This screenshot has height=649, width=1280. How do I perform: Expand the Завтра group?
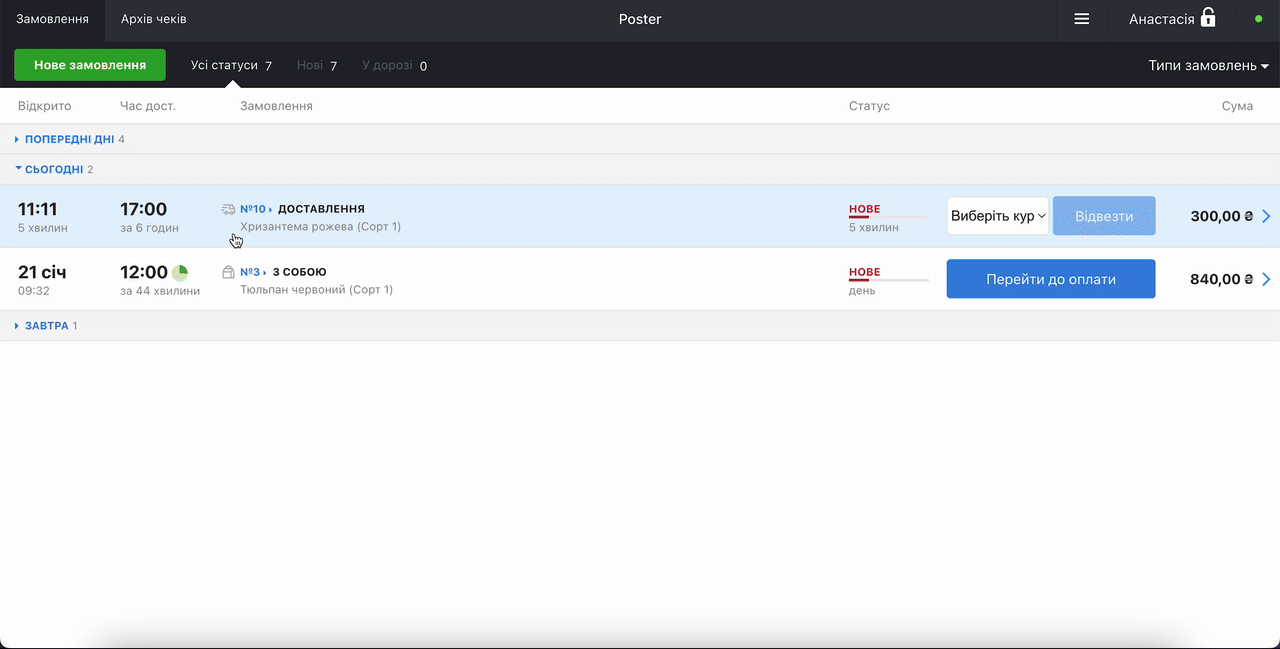point(46,326)
